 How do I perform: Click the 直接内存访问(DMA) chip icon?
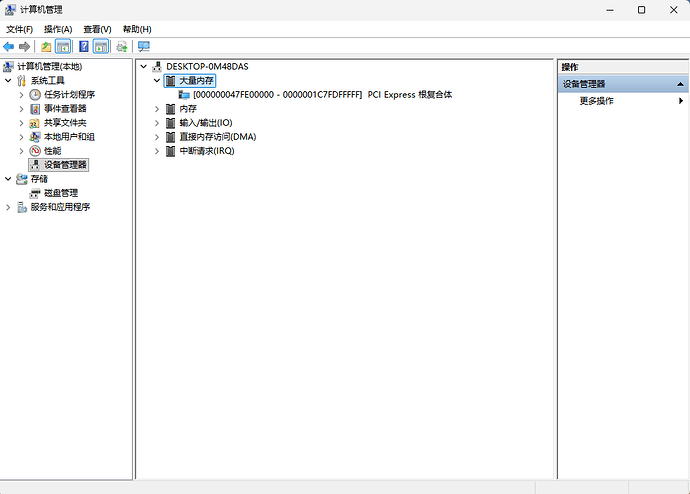click(x=171, y=137)
